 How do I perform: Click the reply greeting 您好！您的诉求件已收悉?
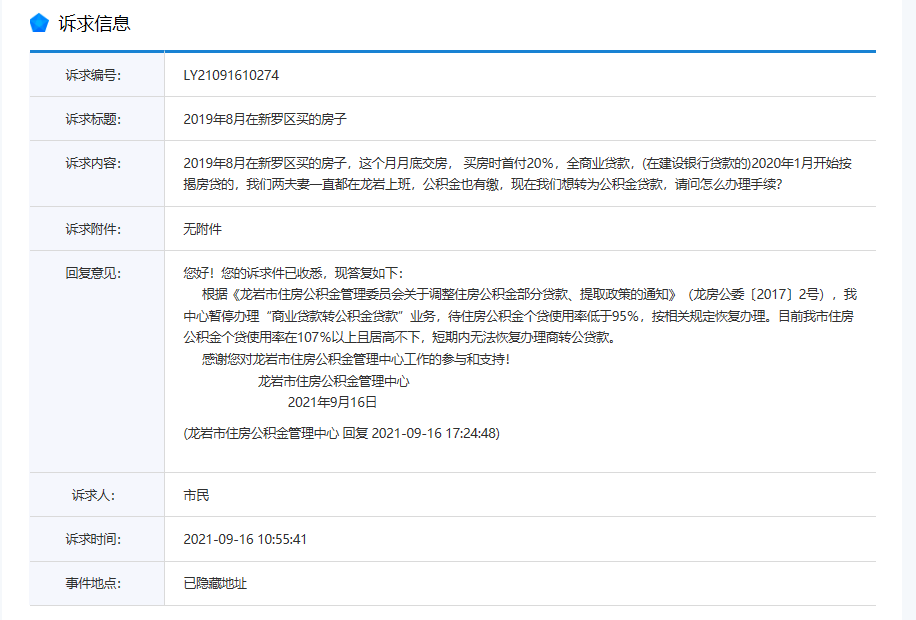point(292,273)
